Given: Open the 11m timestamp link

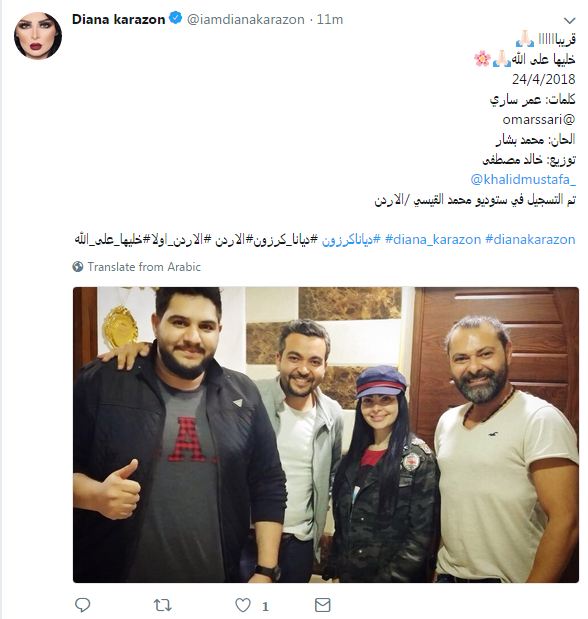Looking at the screenshot, I should click(330, 19).
